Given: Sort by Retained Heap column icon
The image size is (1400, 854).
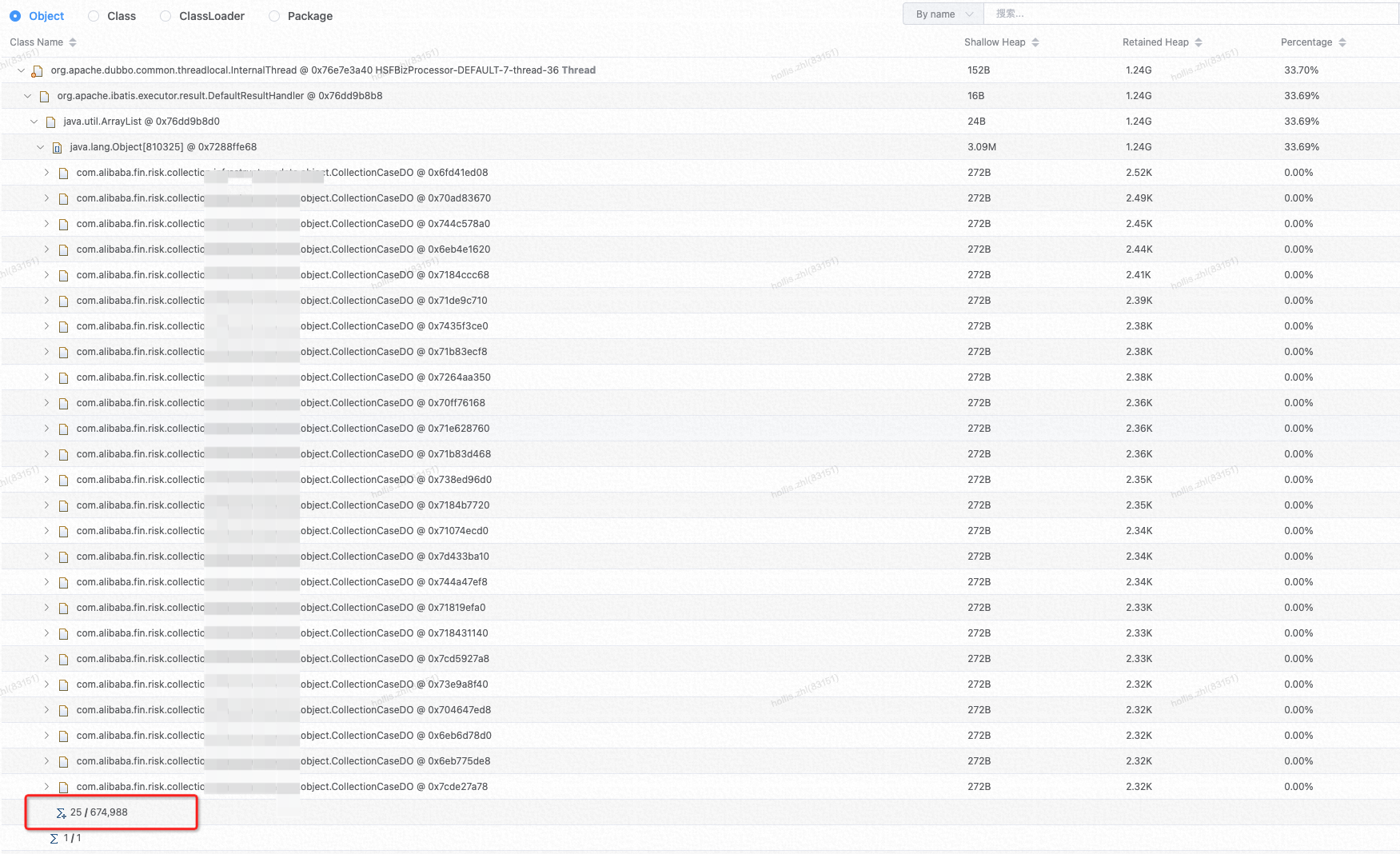Looking at the screenshot, I should pos(1199,42).
